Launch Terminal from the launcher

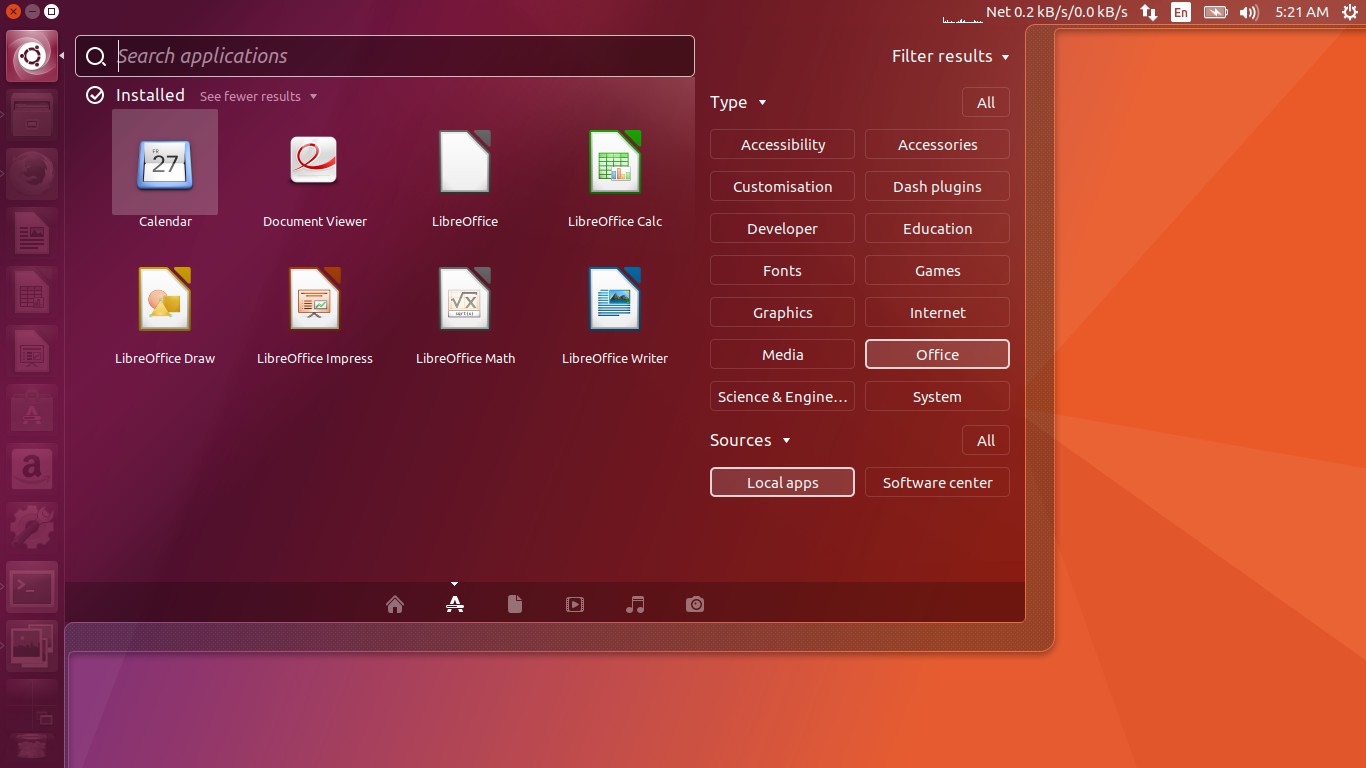coord(32,585)
